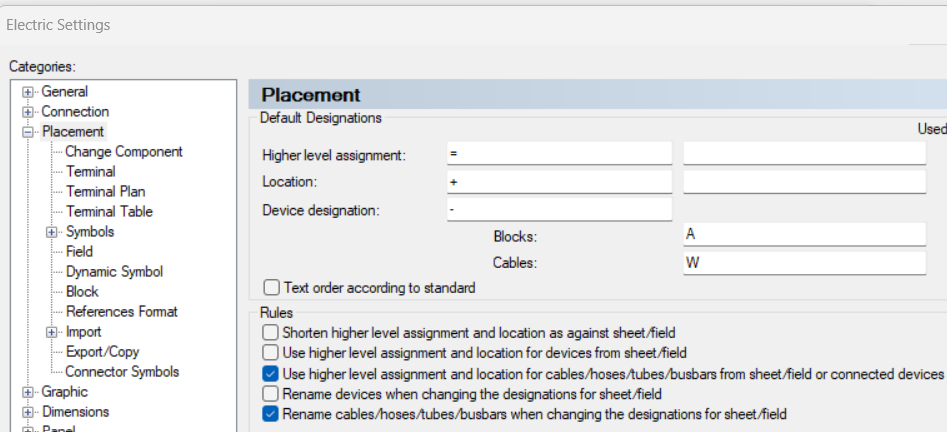947x432 pixels.
Task: Go to Dynamic Symbol settings
Action: (x=114, y=272)
